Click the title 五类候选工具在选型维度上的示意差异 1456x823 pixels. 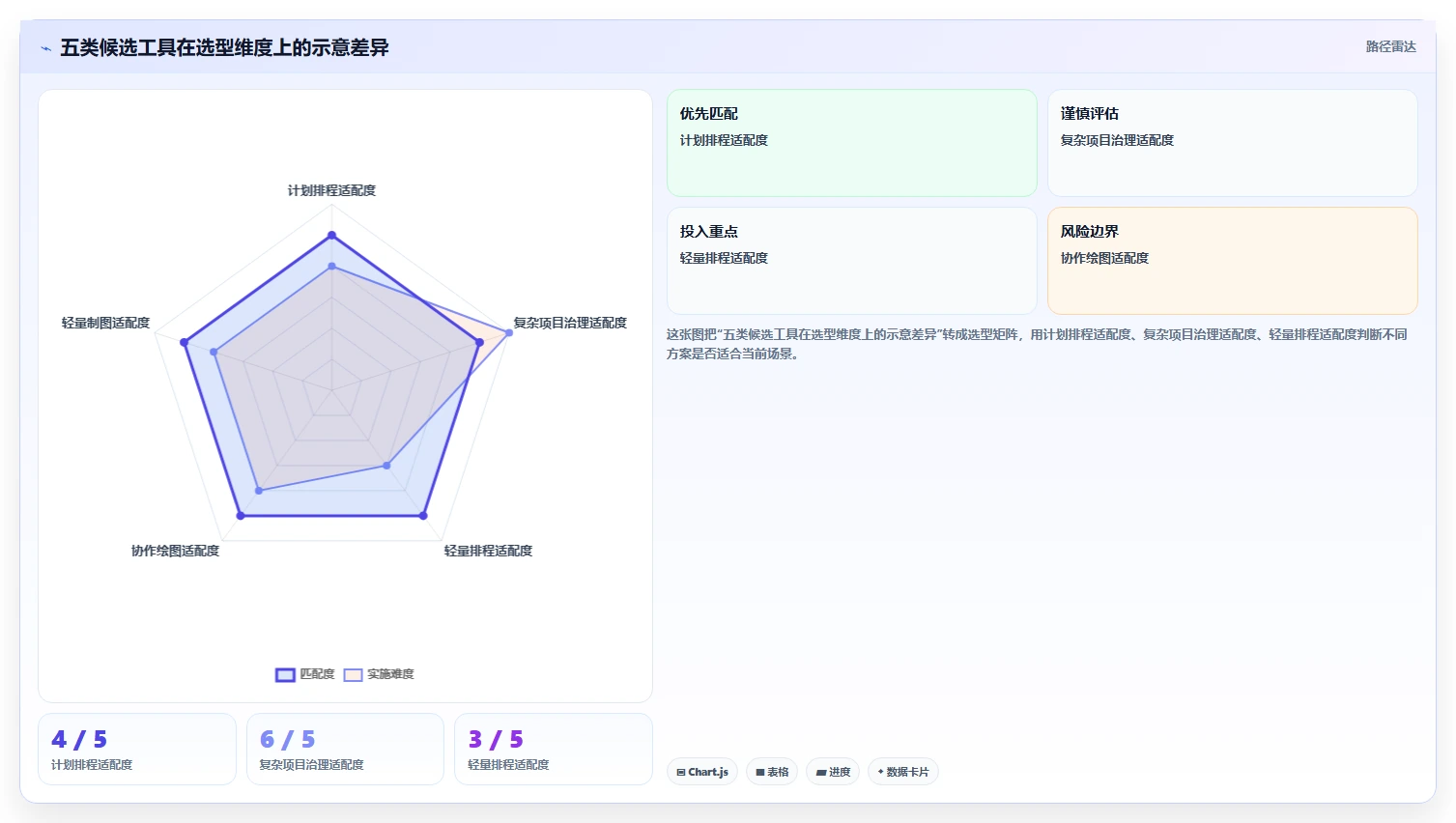(x=224, y=47)
